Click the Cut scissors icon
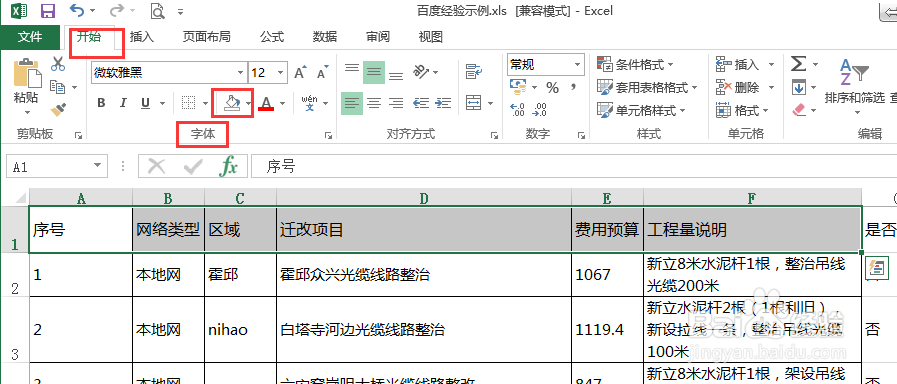 click(58, 64)
